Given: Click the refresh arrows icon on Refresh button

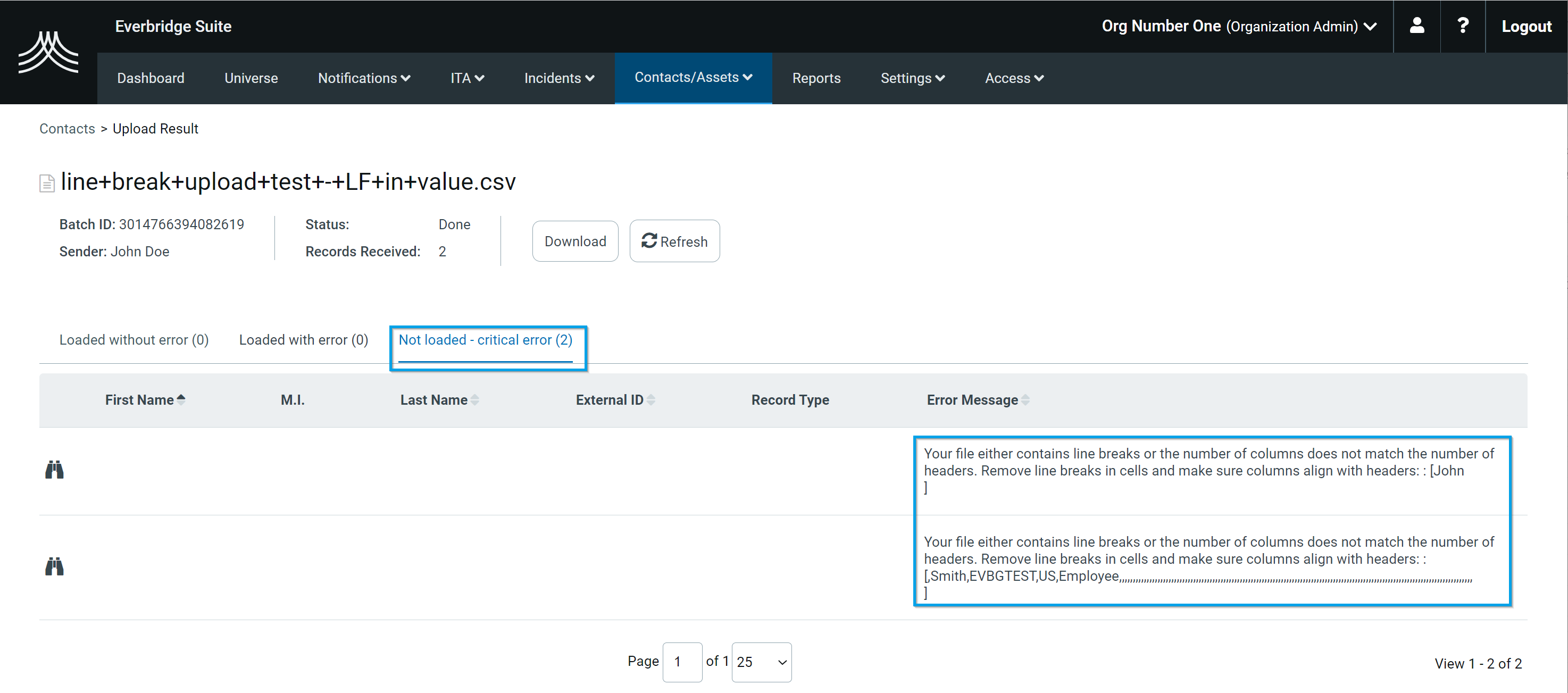Looking at the screenshot, I should point(649,241).
